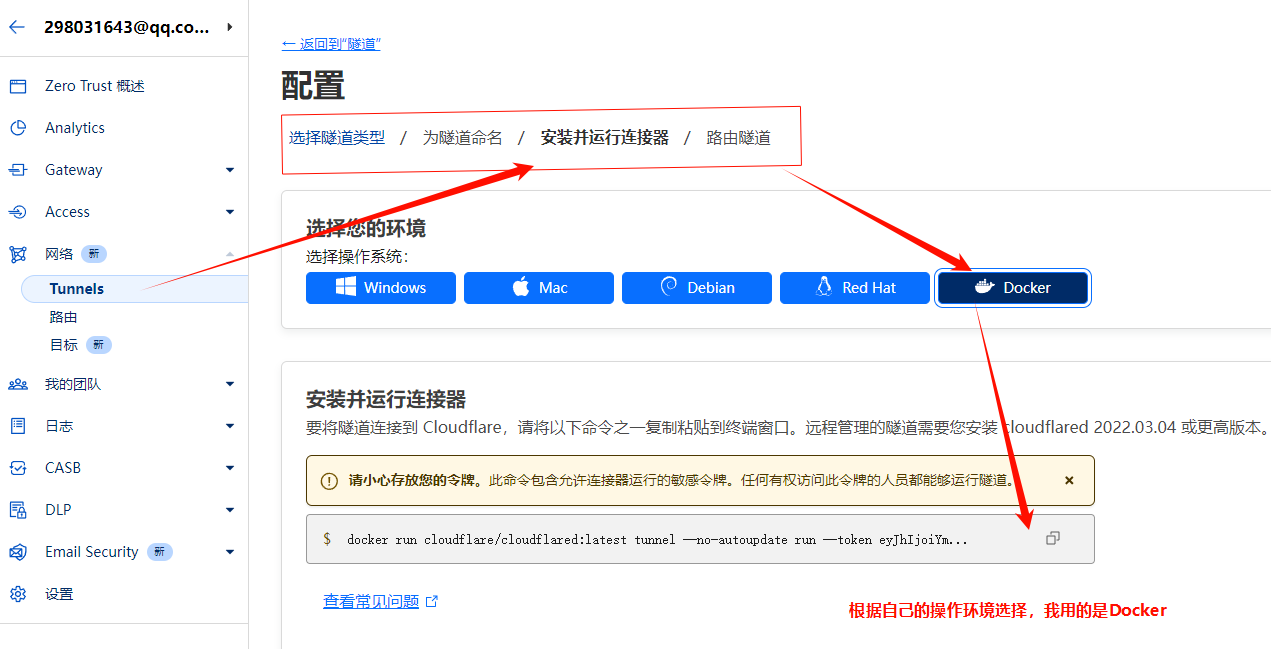
Task: Click the 配置 page heading
Action: tap(313, 85)
